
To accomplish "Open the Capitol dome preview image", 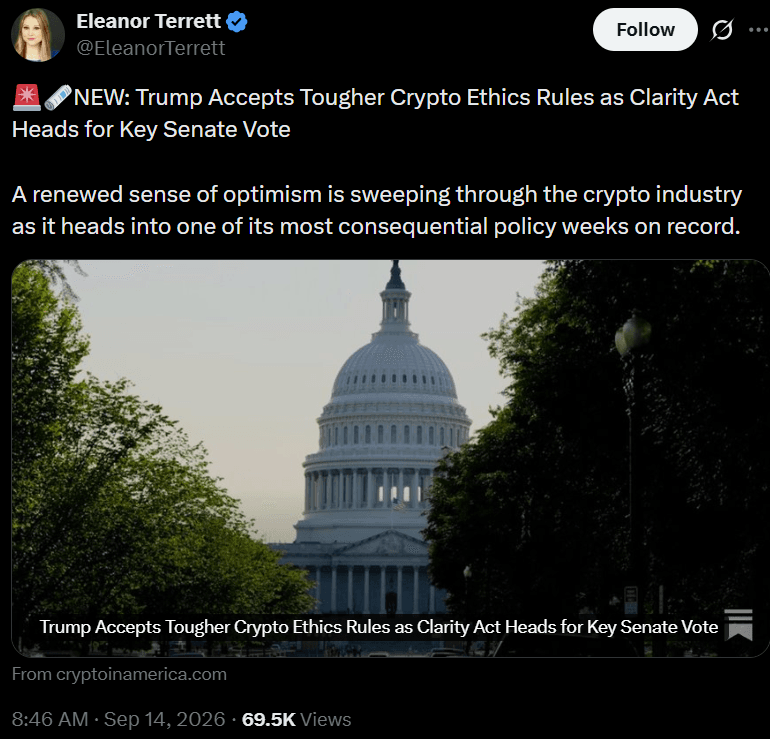I will 390,458.
